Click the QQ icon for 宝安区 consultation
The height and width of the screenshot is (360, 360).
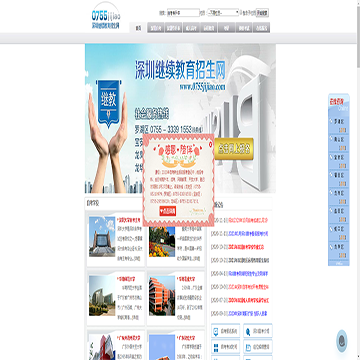[x=331, y=158]
